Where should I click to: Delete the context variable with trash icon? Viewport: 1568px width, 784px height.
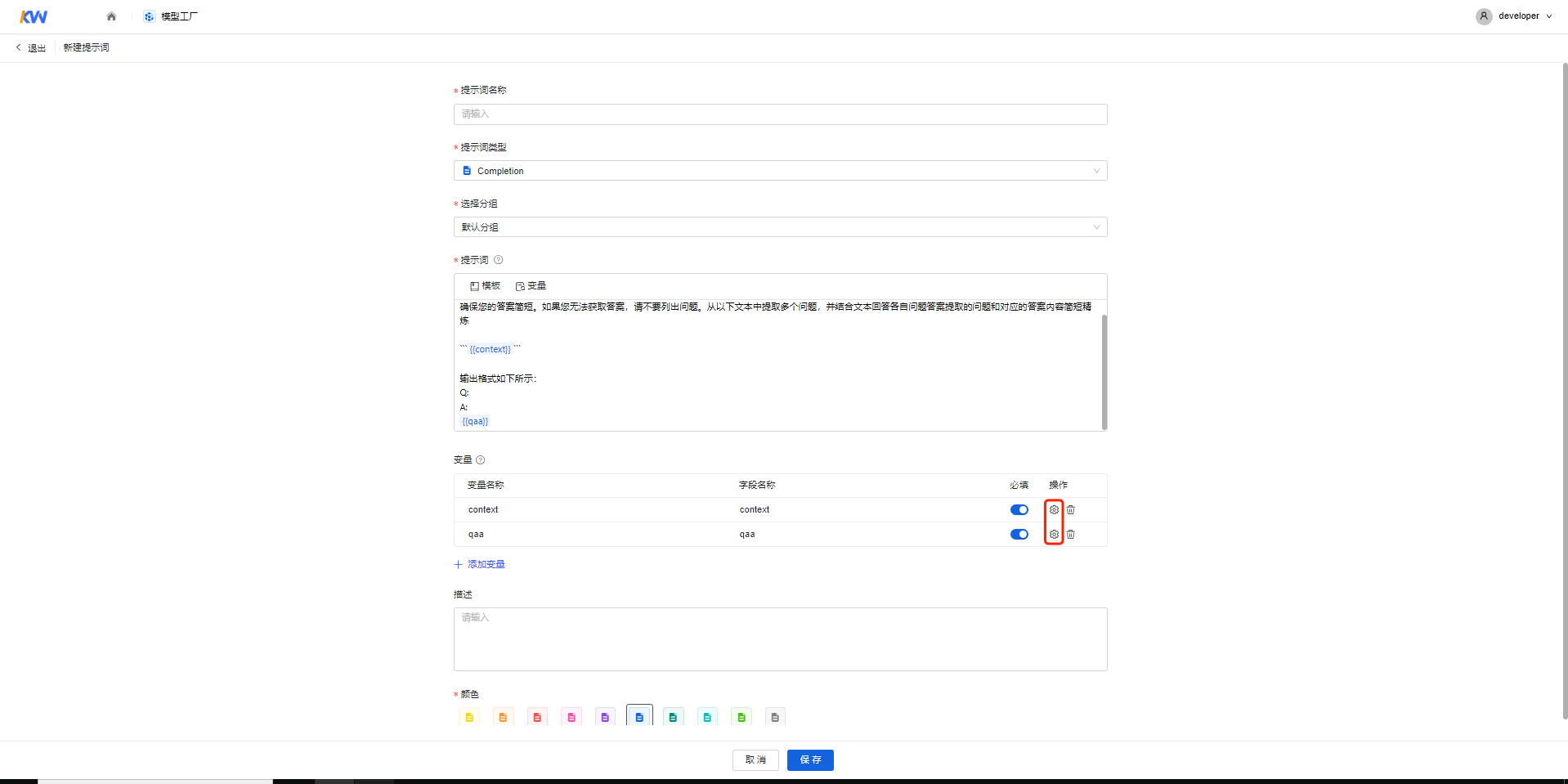click(x=1070, y=509)
